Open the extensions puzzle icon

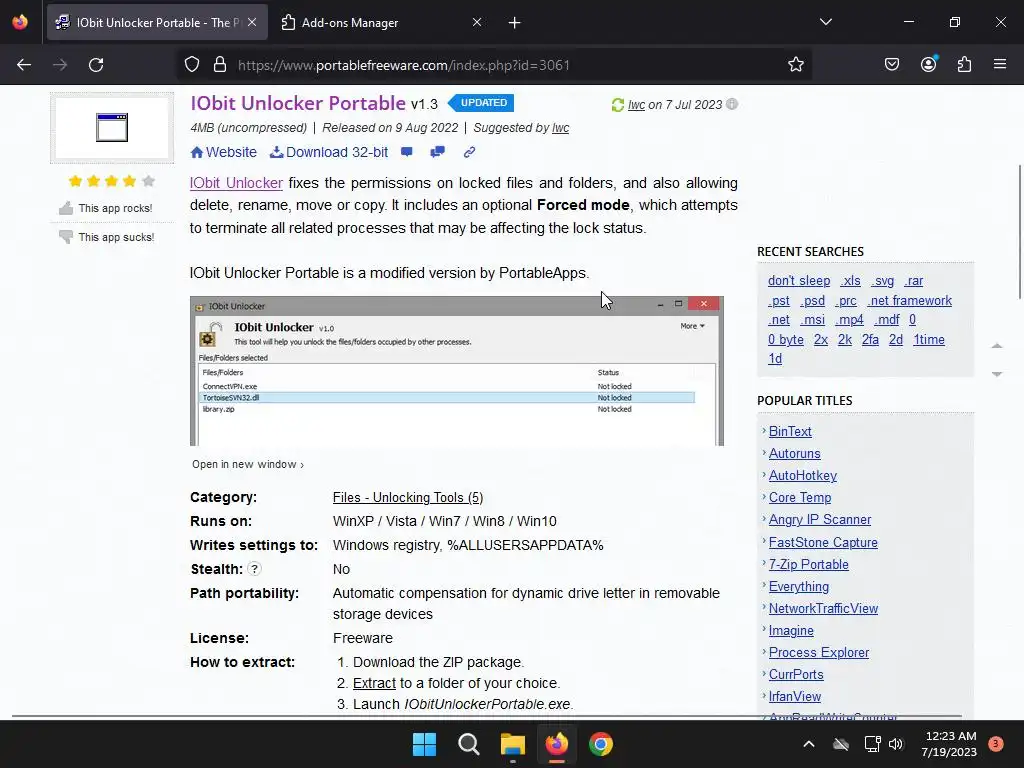[965, 65]
